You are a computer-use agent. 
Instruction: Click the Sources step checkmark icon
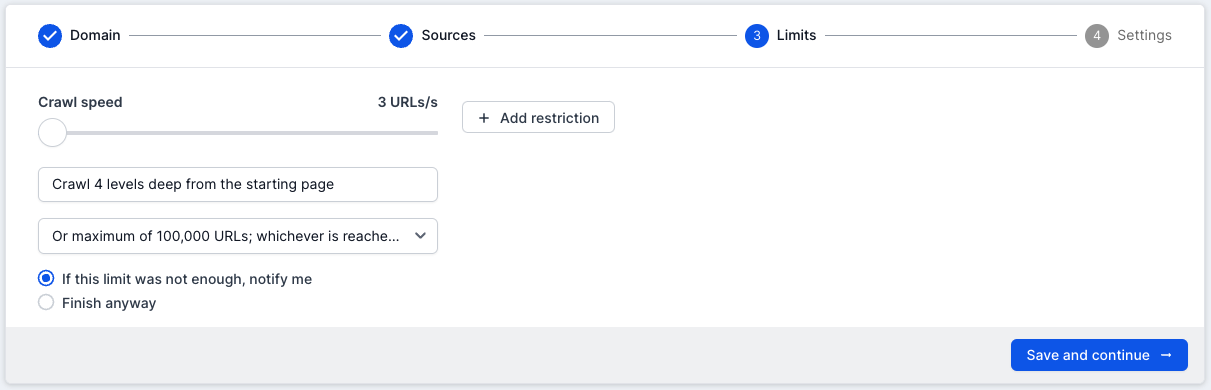click(x=401, y=36)
